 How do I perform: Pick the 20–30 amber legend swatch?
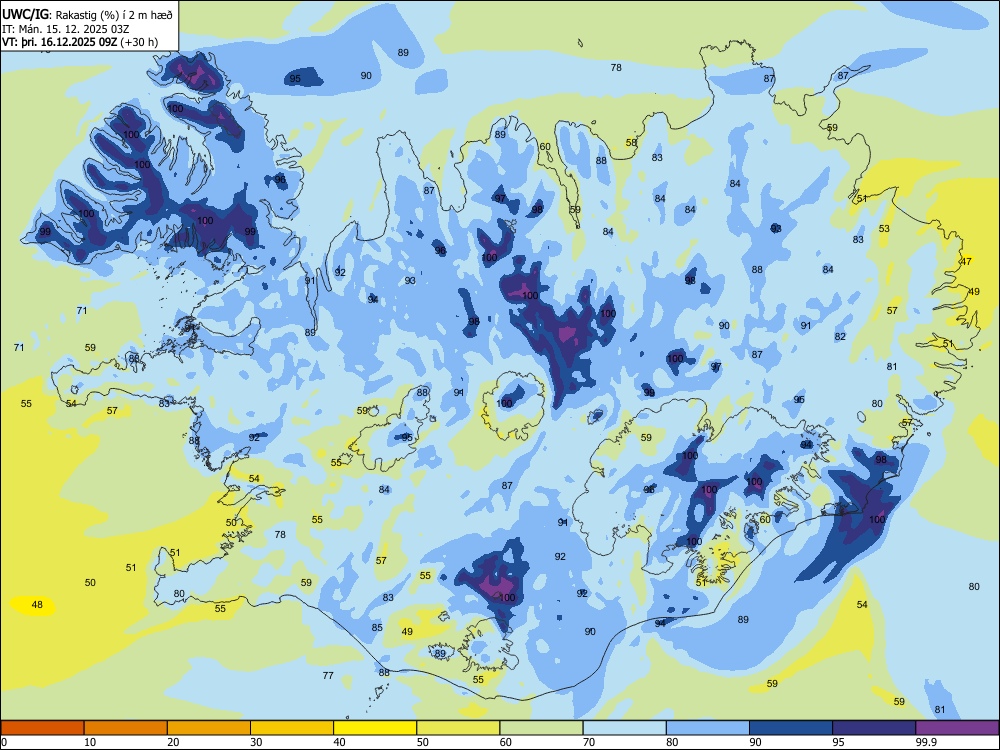[x=209, y=728]
